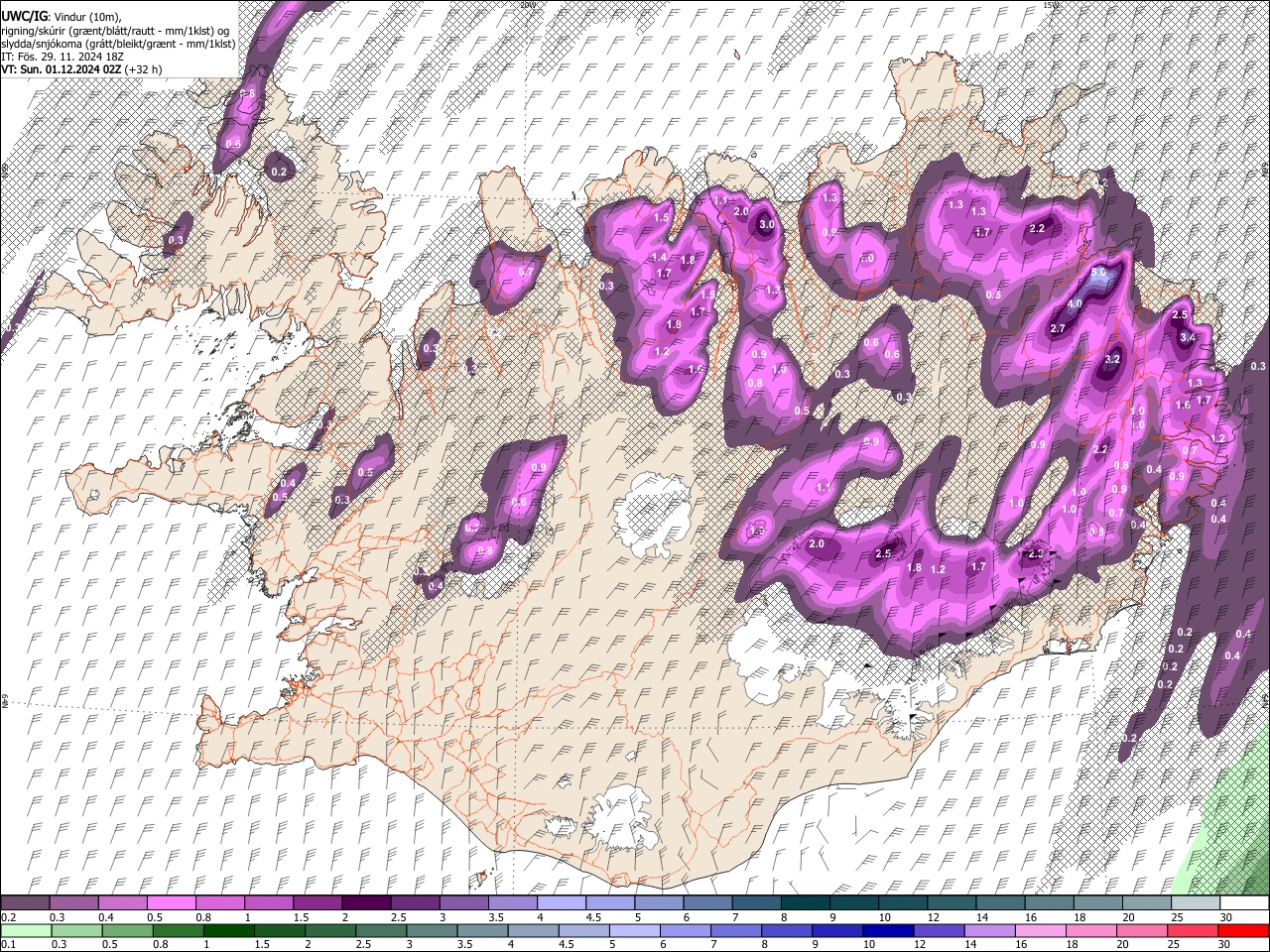
Task: Pick the lower legend swatch between 2.5 and 3
Action: click(381, 930)
